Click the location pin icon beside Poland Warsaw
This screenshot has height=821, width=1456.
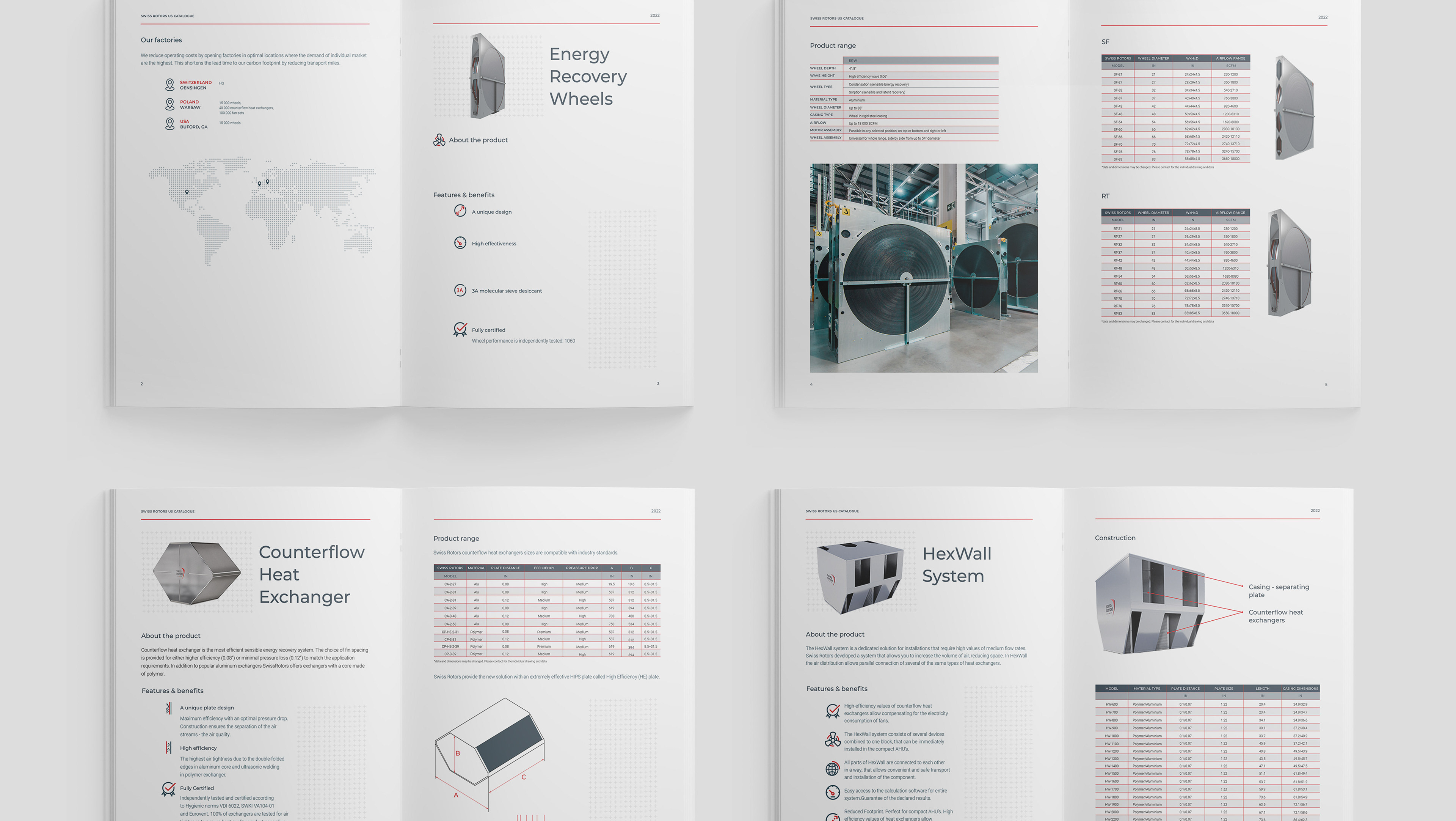click(x=169, y=104)
